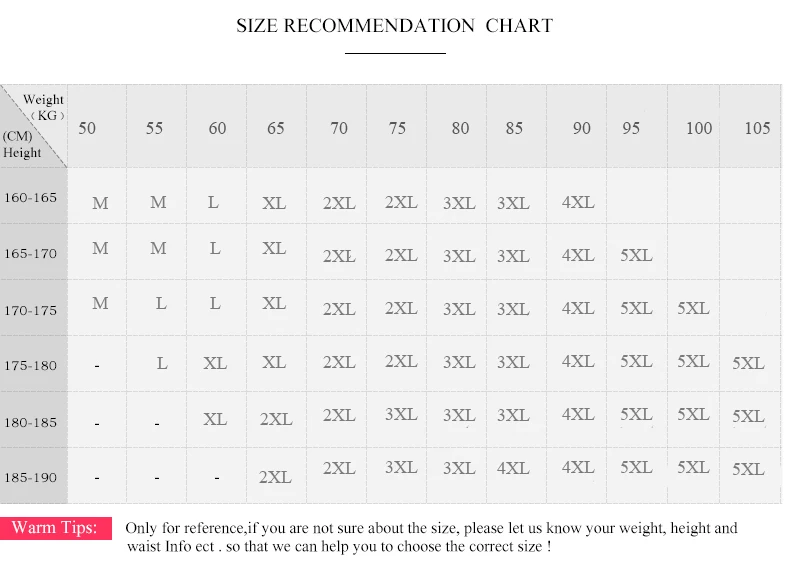Click the 4XL cell in 160-165 row

coord(578,202)
